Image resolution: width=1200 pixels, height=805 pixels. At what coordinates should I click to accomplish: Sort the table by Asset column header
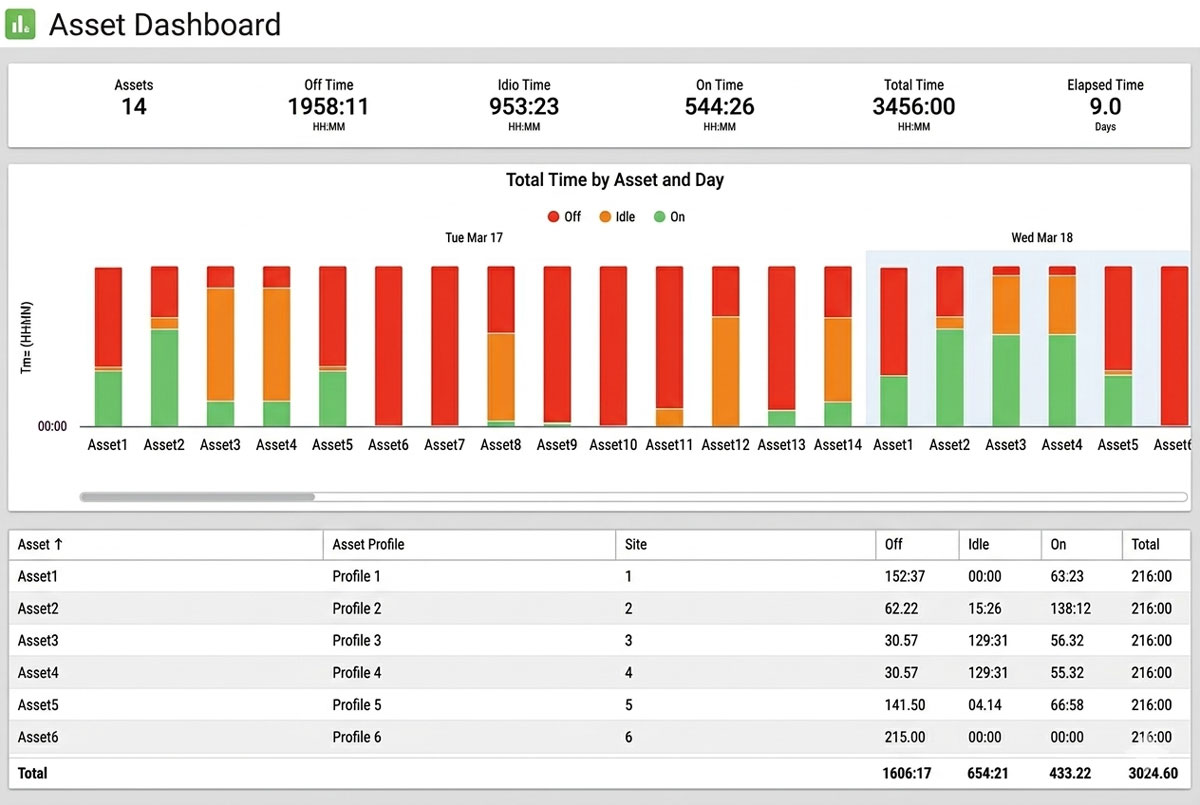[x=40, y=544]
